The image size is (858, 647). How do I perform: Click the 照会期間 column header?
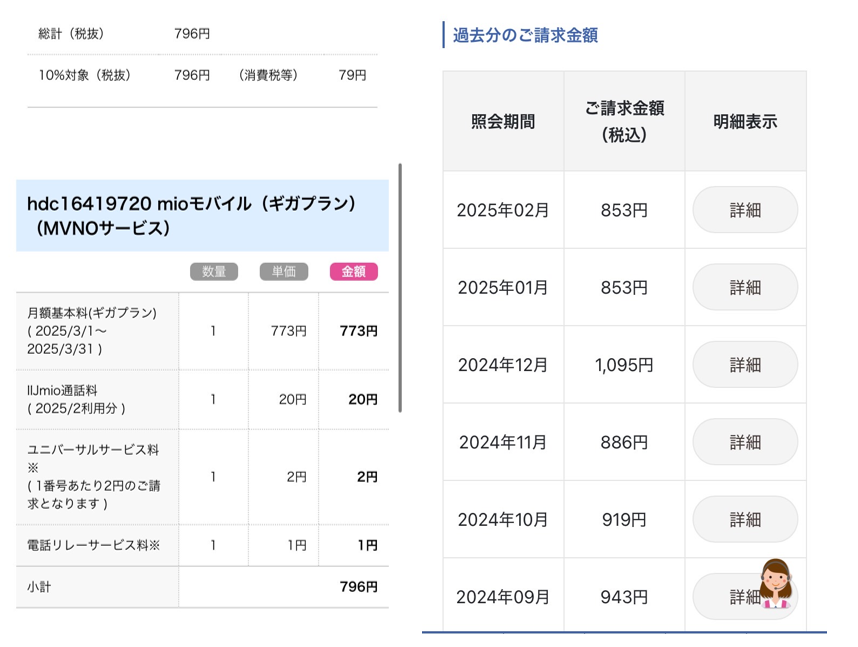pyautogui.click(x=503, y=122)
